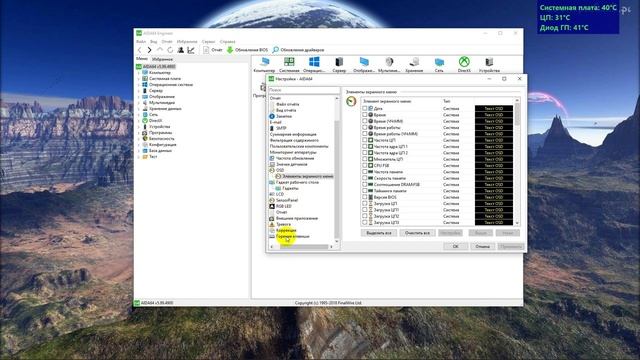The height and width of the screenshot is (360, 640).
Task: Enable the Соотношение DRAM:FSB checkbox
Action: [x=364, y=184]
